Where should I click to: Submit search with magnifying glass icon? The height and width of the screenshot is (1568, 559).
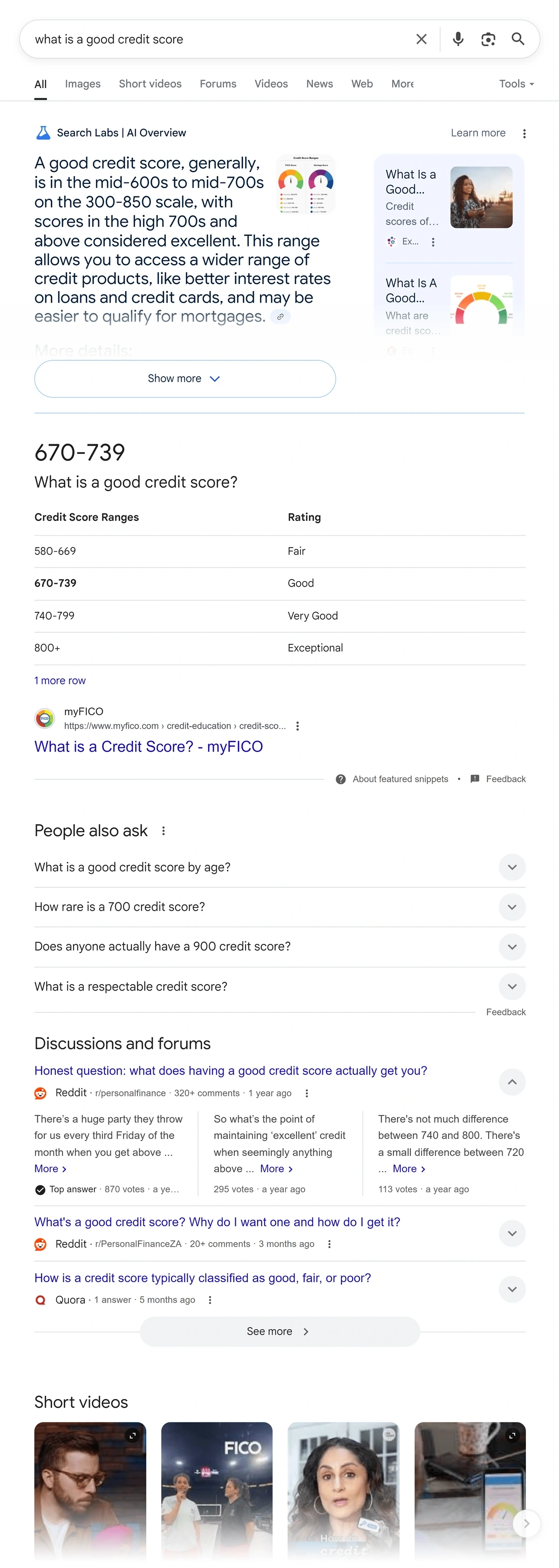click(x=518, y=39)
